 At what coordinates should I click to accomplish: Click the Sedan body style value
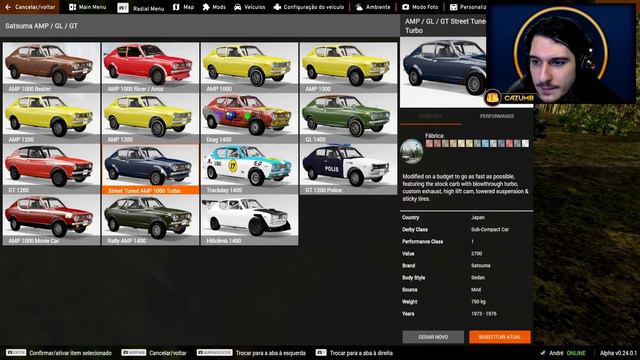[x=478, y=278]
